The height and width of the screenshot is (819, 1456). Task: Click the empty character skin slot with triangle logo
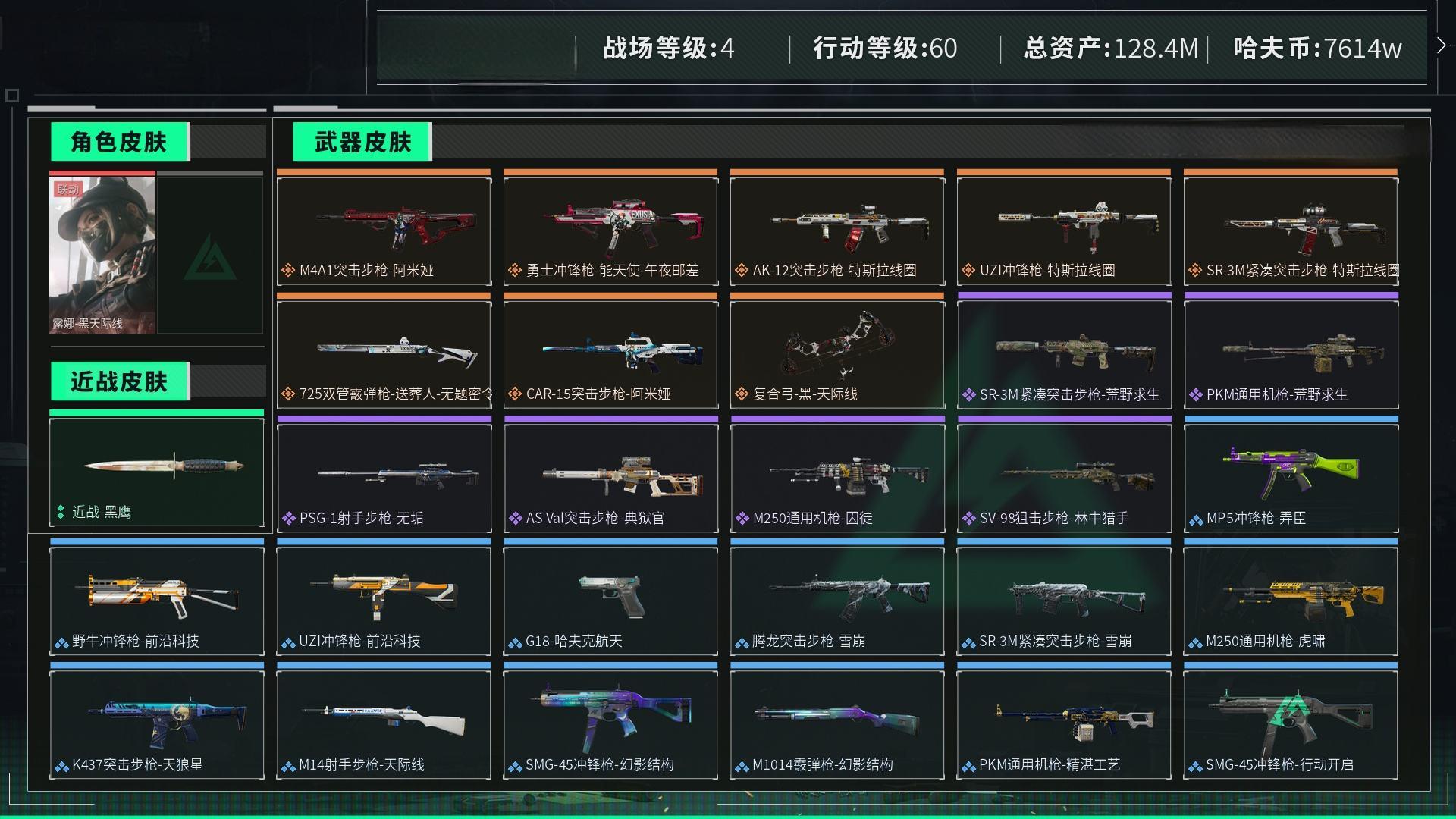210,255
